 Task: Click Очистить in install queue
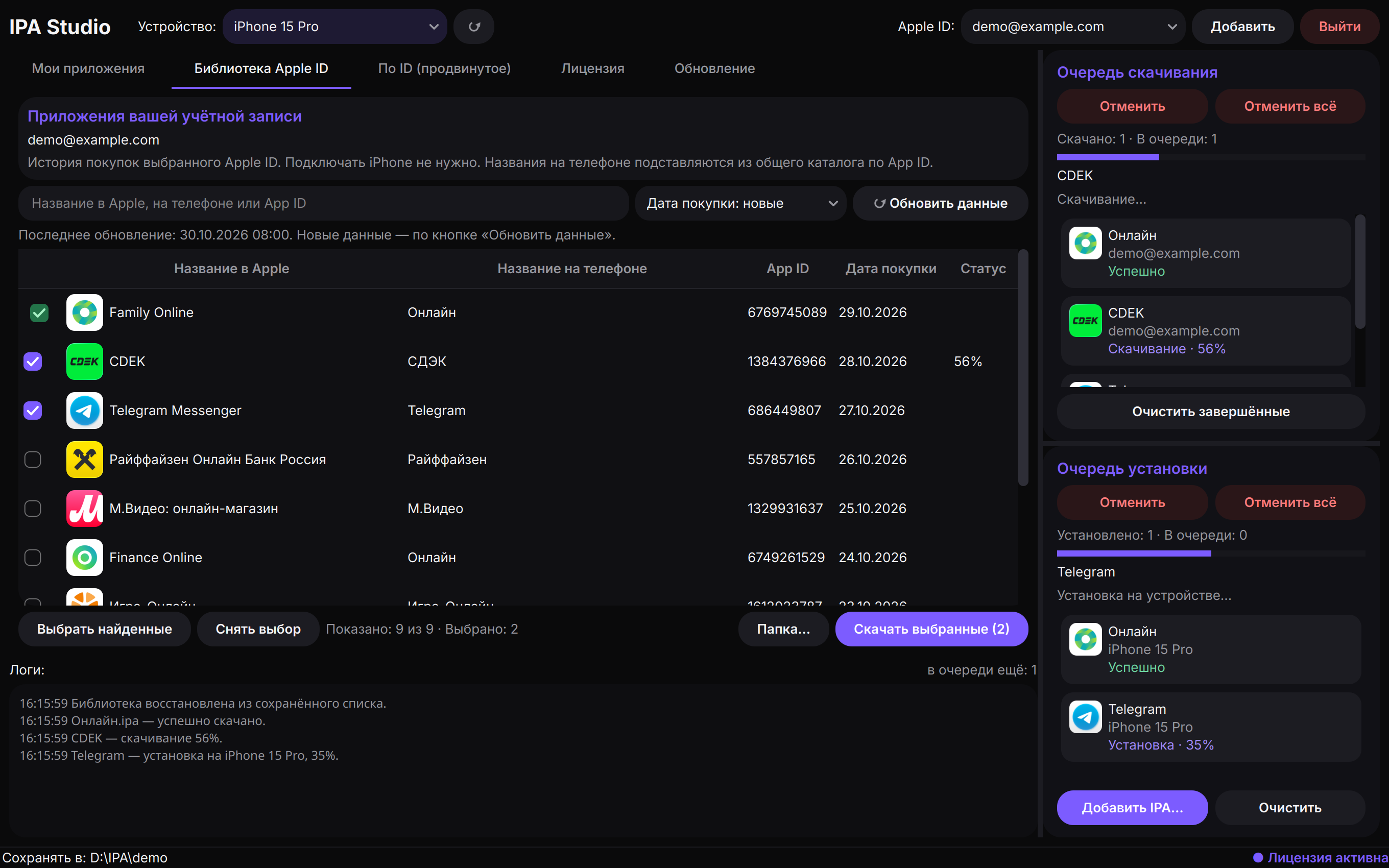click(1290, 807)
